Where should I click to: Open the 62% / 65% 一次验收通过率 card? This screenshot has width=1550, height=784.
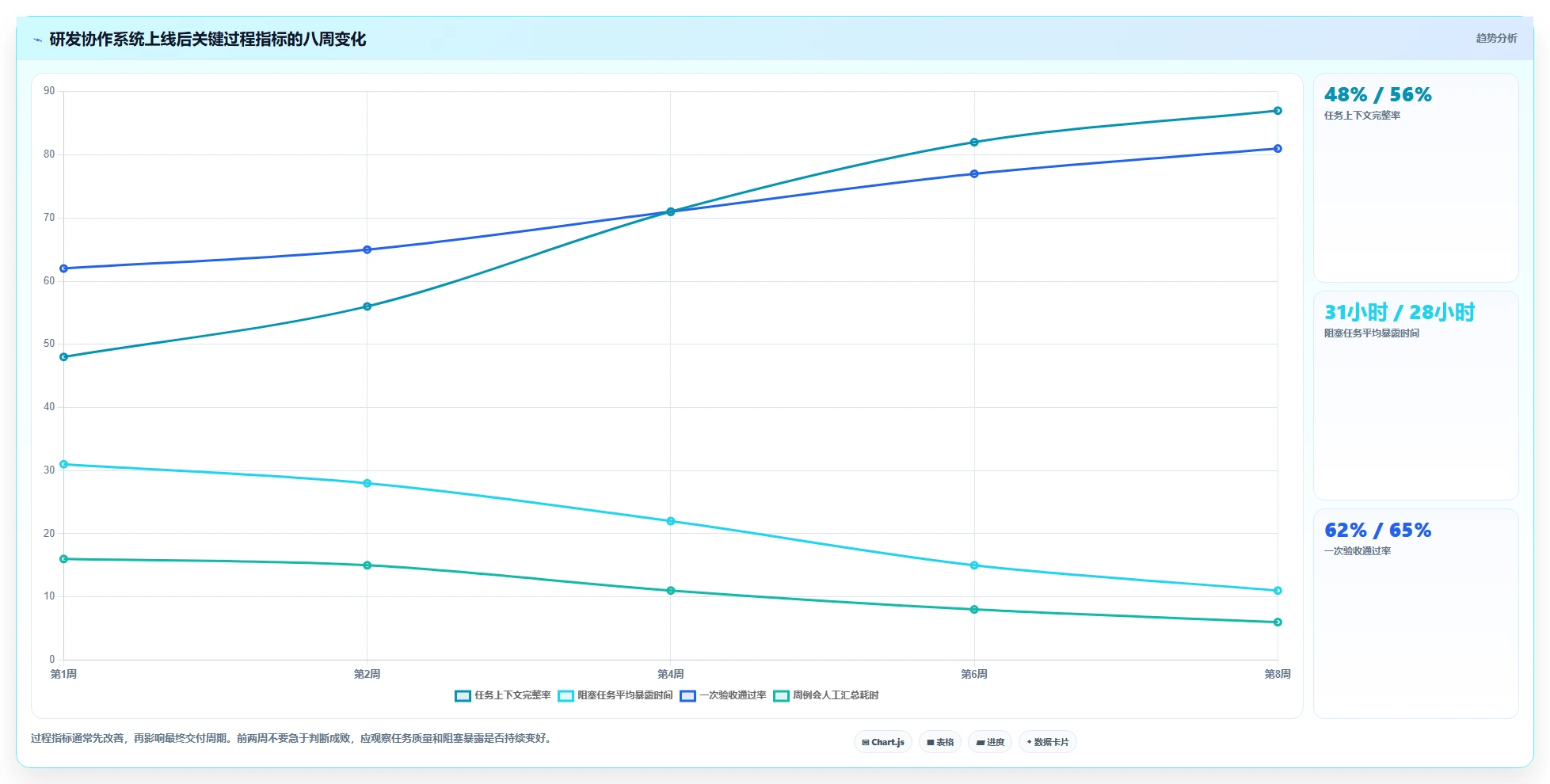coord(1416,614)
